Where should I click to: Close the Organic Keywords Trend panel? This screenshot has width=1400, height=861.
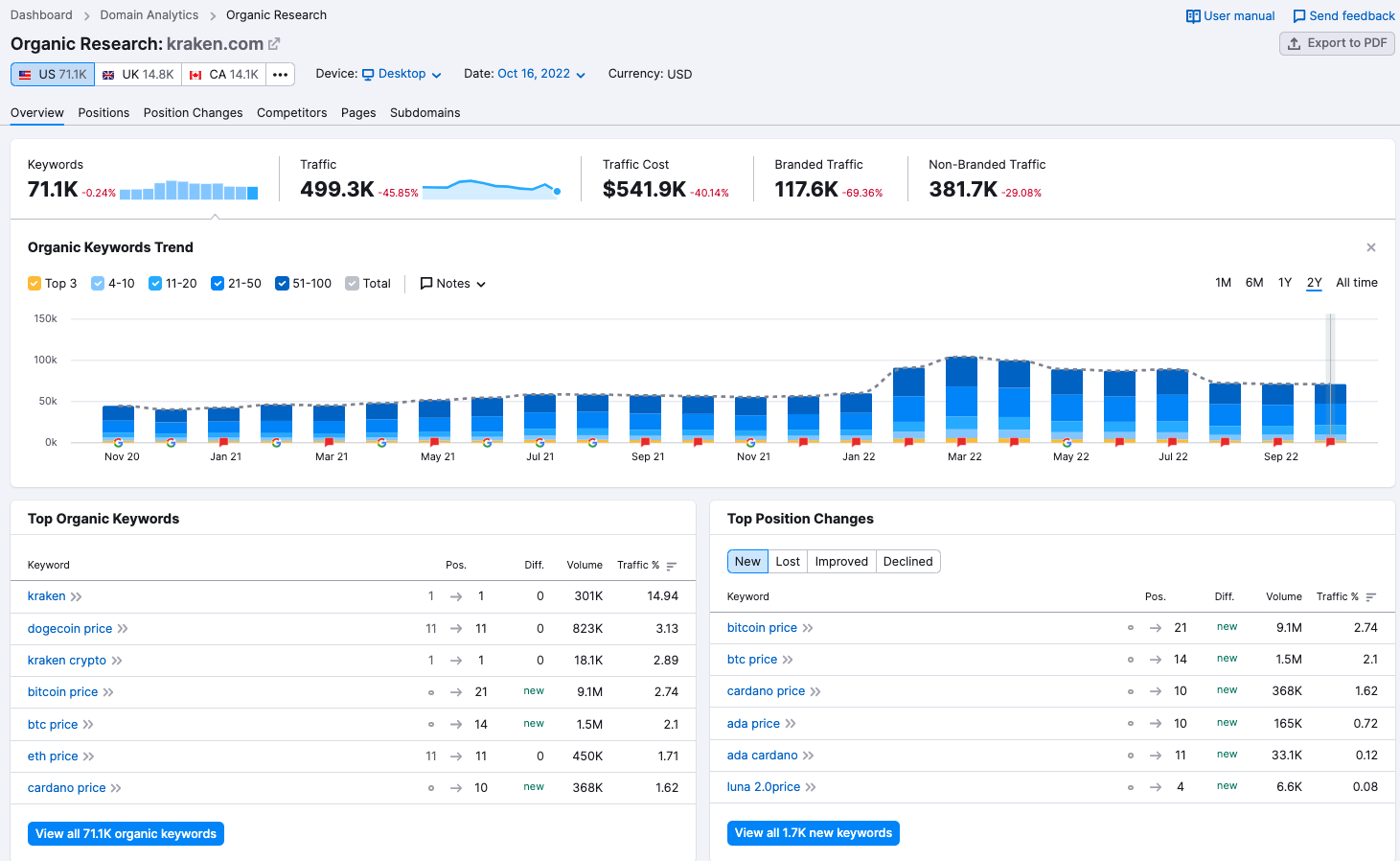pos(1371,247)
